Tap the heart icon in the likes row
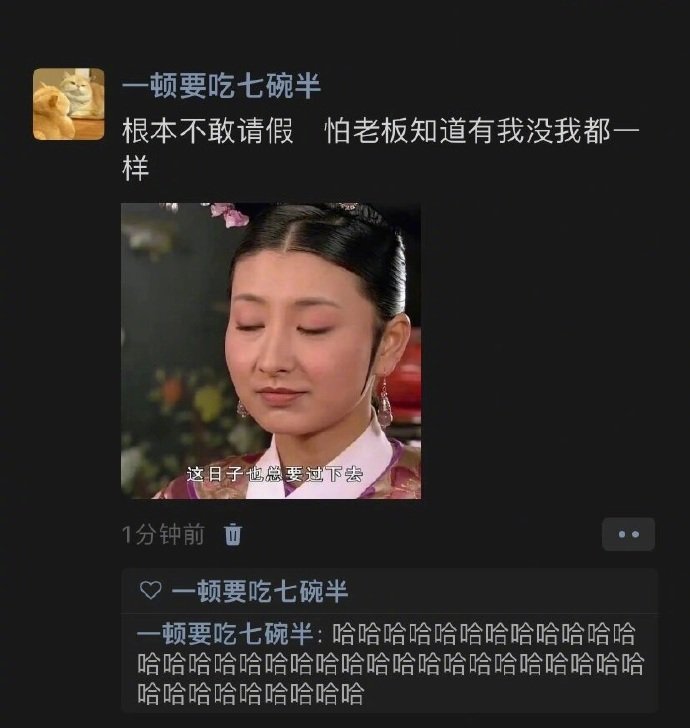 [150, 591]
